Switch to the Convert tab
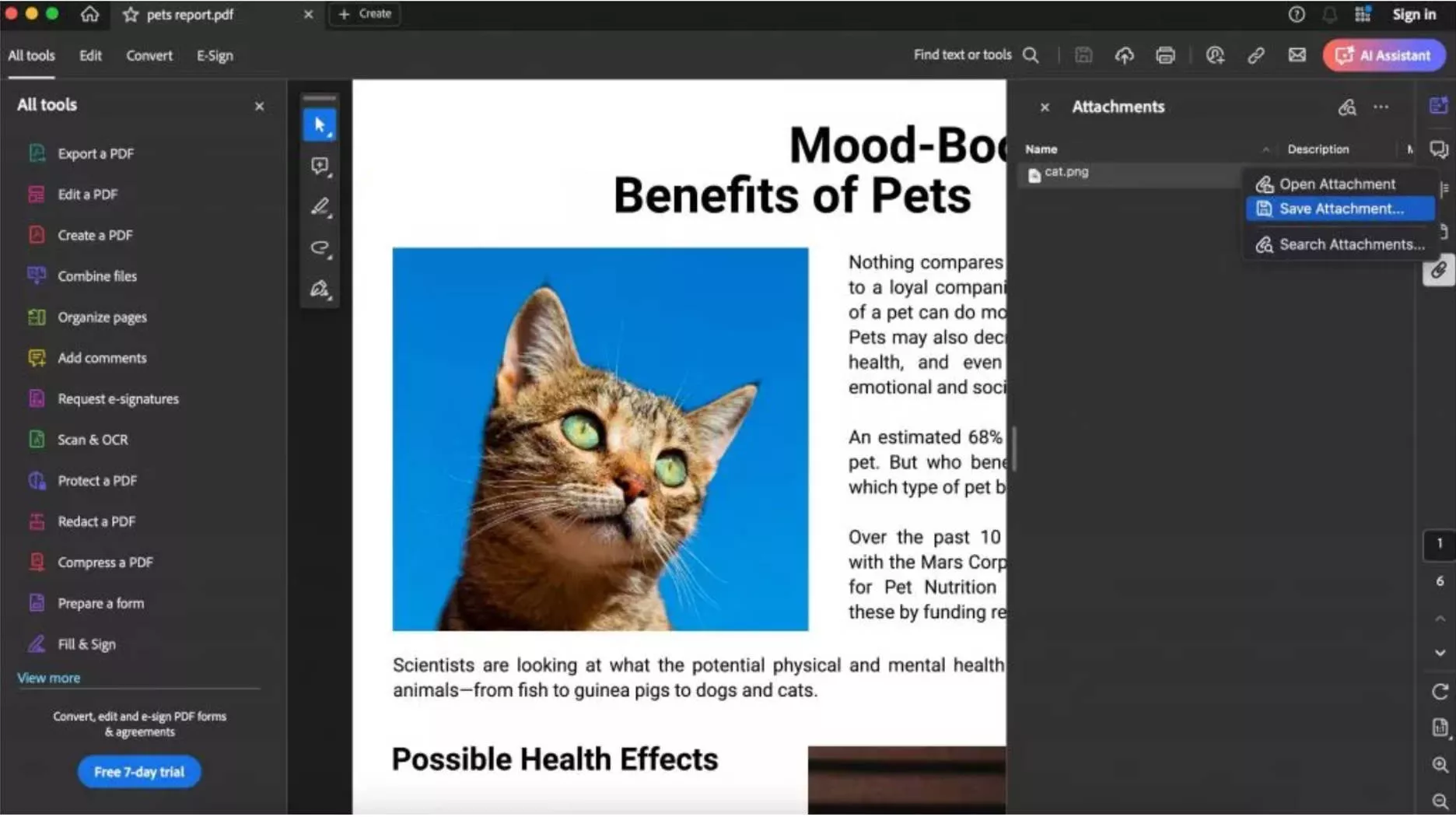The image size is (1456, 817). 149,55
